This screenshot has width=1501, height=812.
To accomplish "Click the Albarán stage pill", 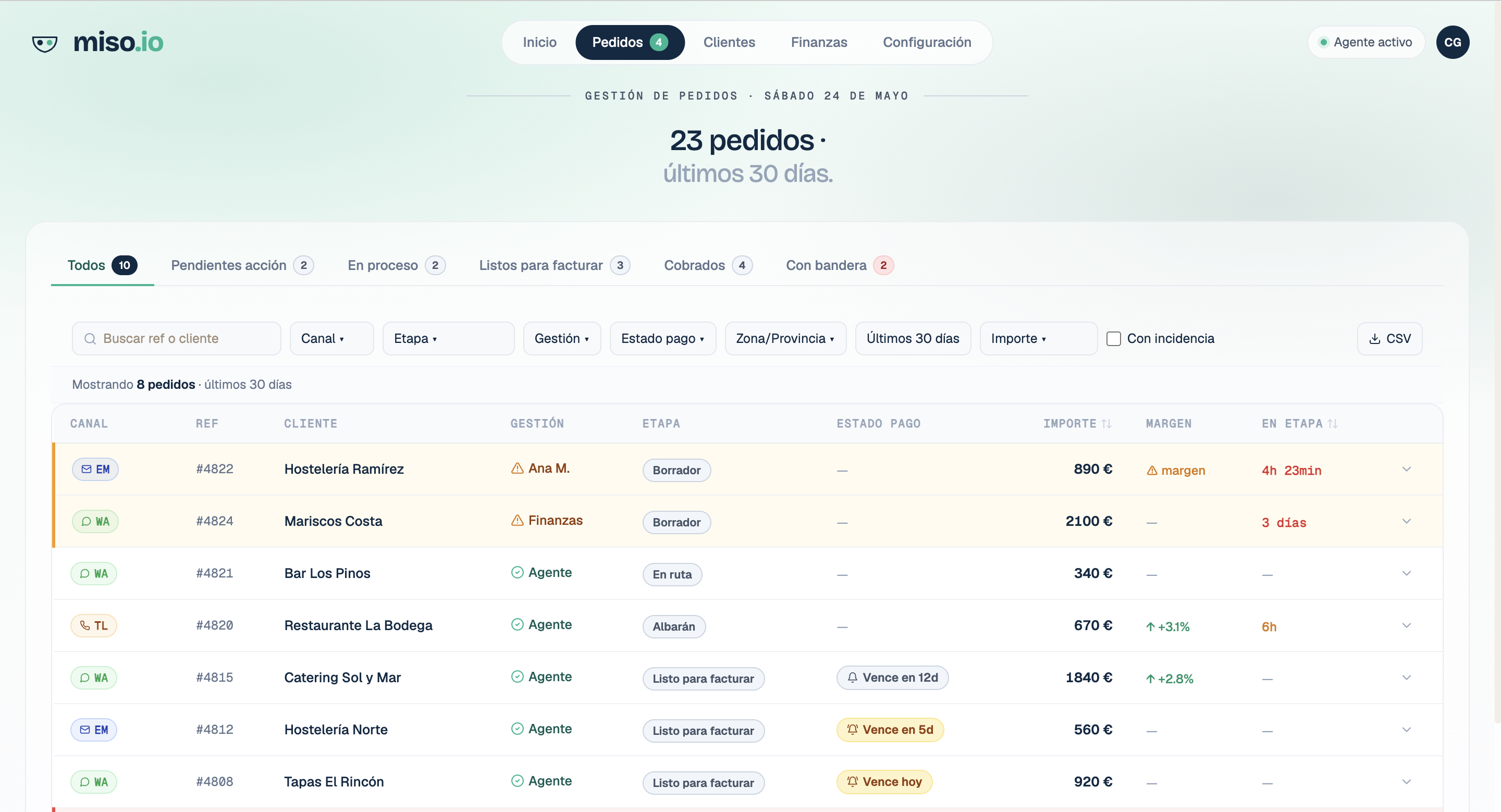I will click(673, 627).
